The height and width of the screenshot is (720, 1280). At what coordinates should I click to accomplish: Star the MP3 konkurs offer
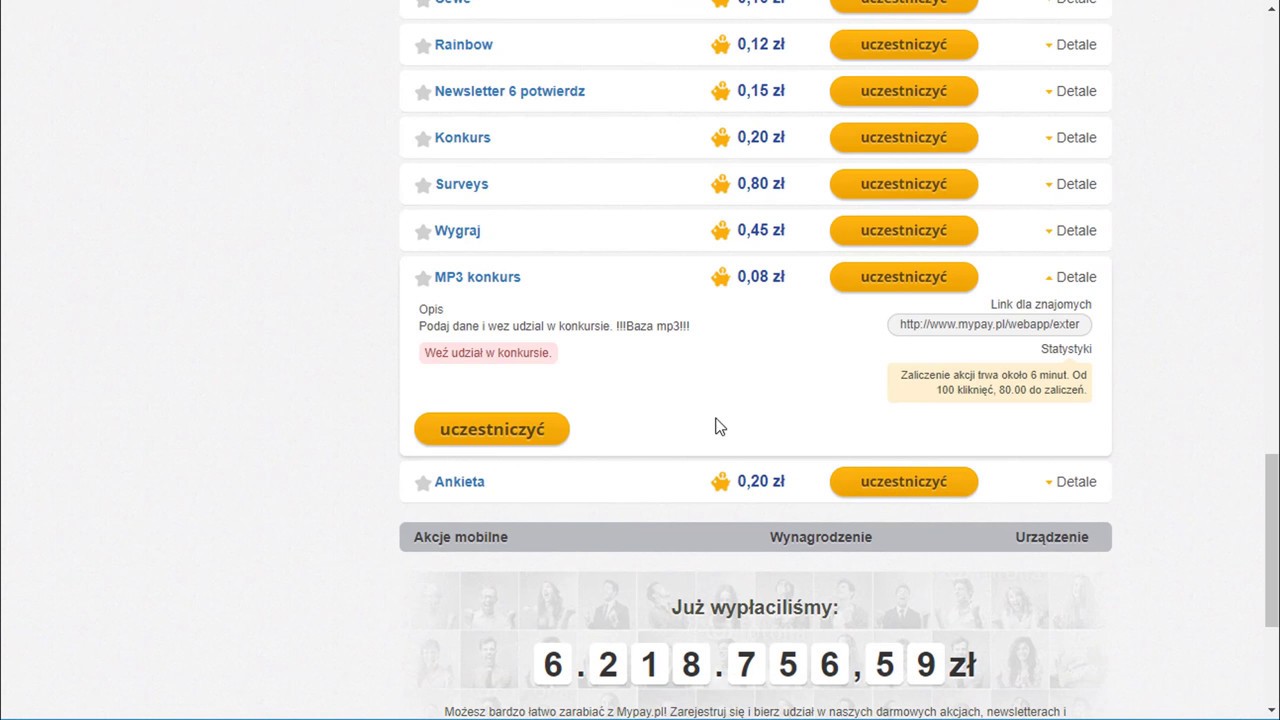click(x=423, y=278)
